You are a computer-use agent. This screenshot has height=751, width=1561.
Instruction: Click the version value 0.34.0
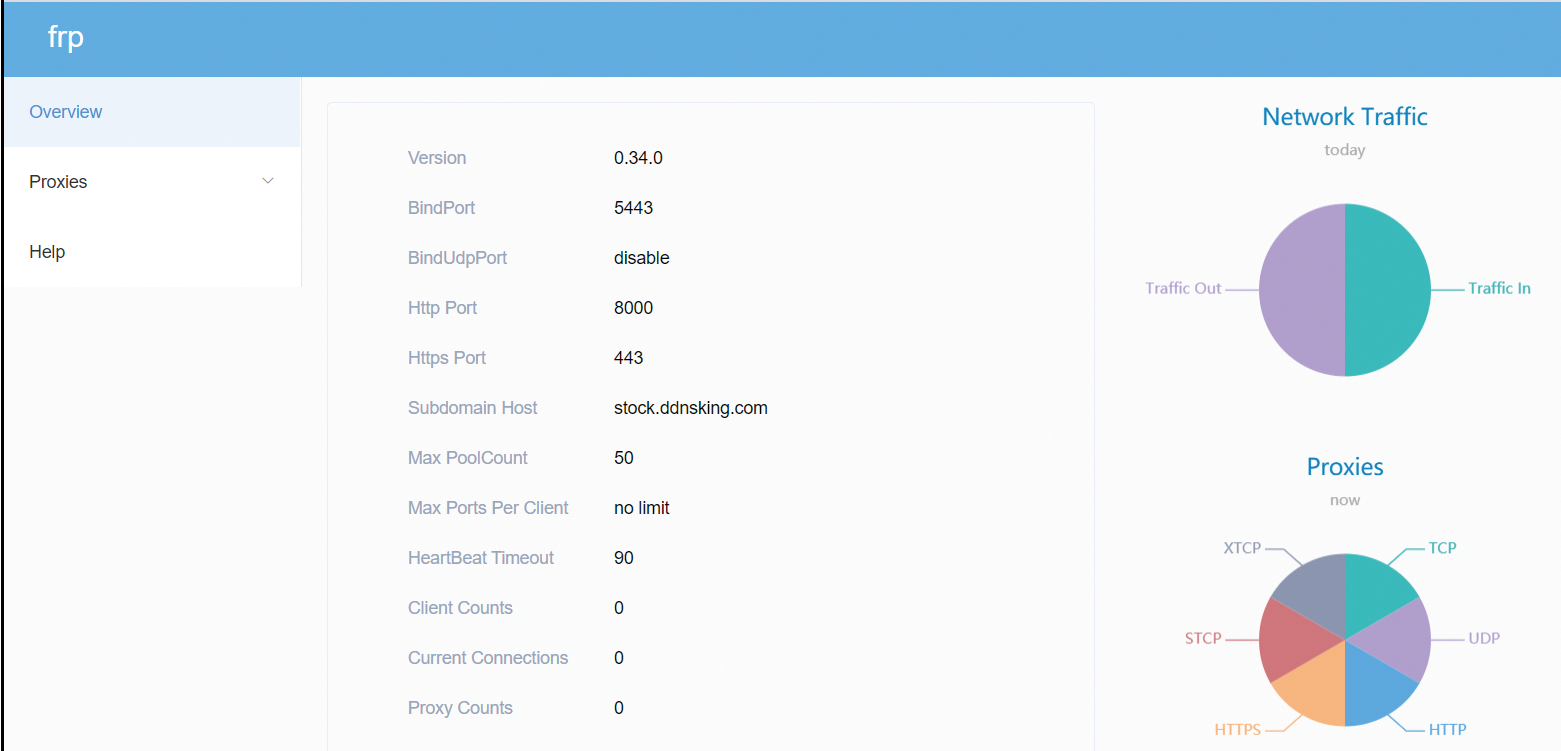click(638, 158)
